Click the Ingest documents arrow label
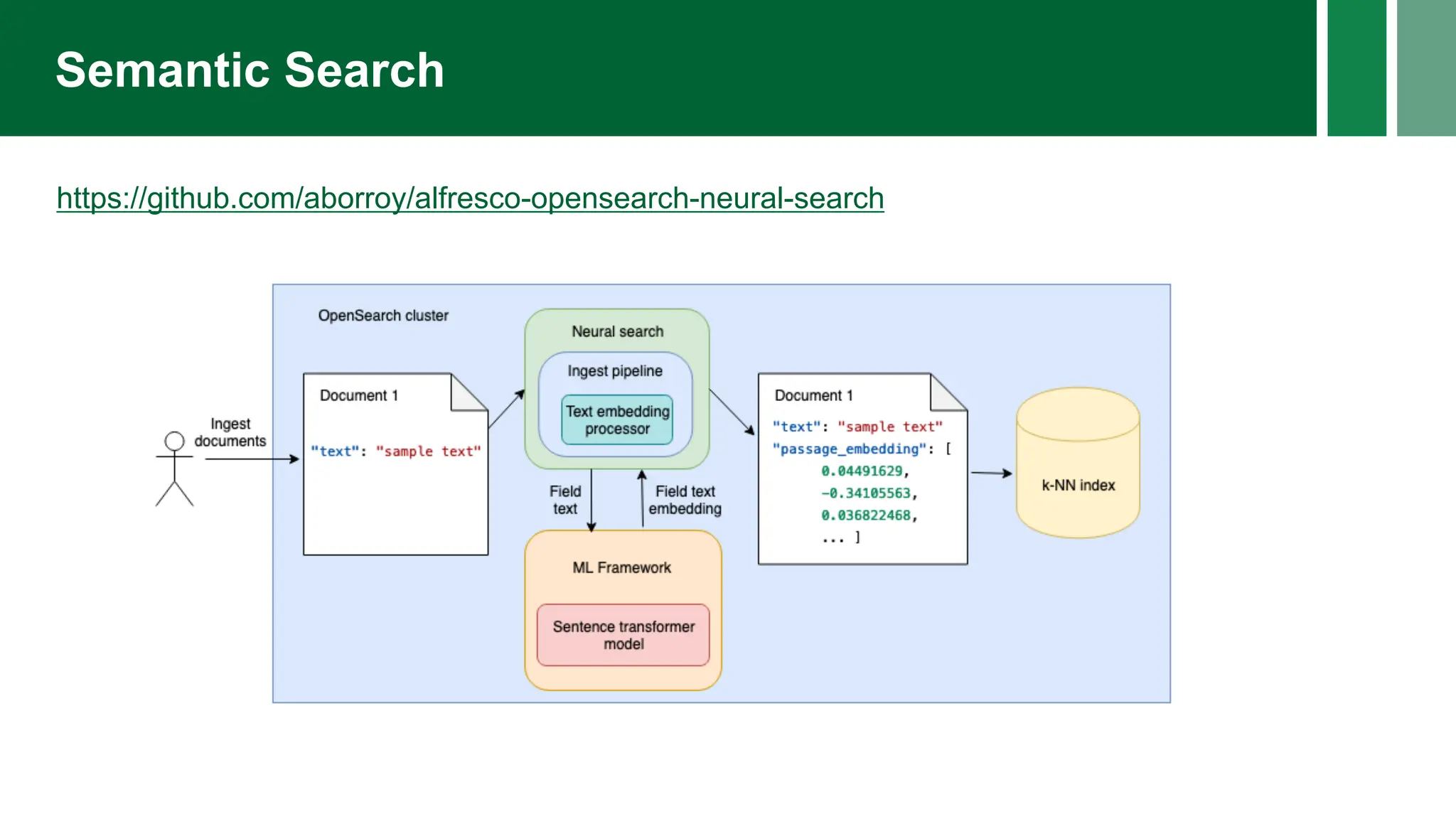 (x=230, y=432)
